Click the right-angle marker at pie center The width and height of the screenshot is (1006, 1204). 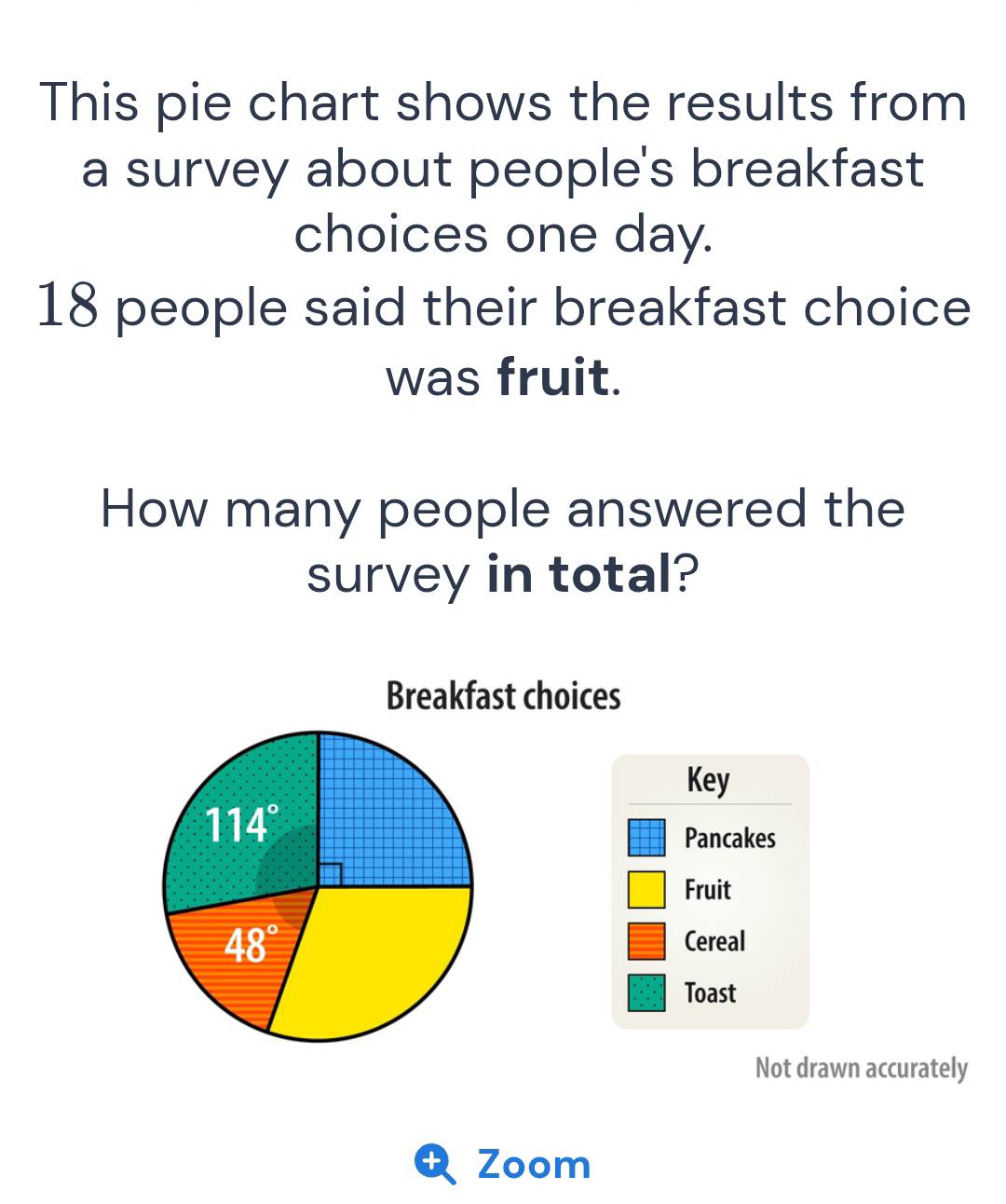coord(330,875)
